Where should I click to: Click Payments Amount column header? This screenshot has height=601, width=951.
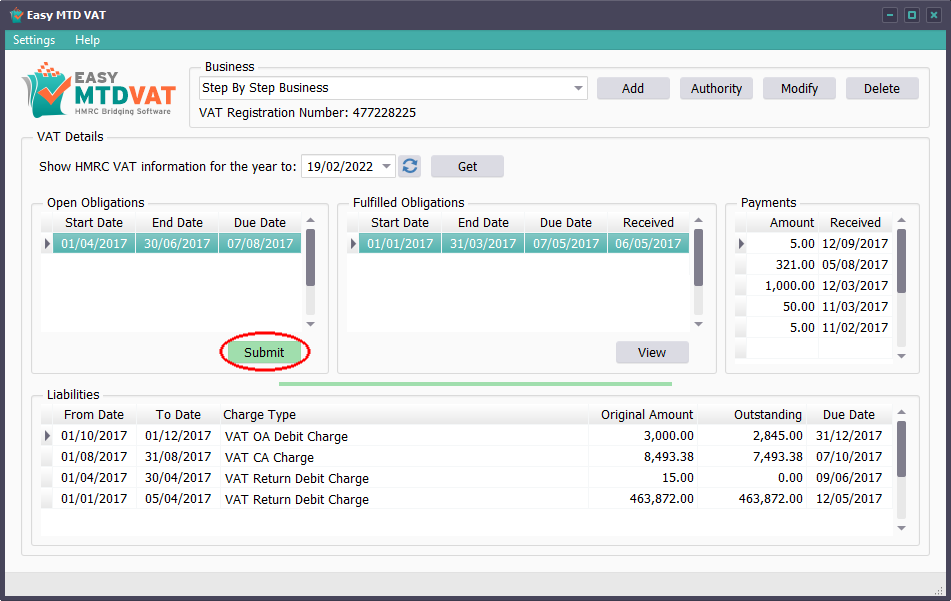coord(782,223)
